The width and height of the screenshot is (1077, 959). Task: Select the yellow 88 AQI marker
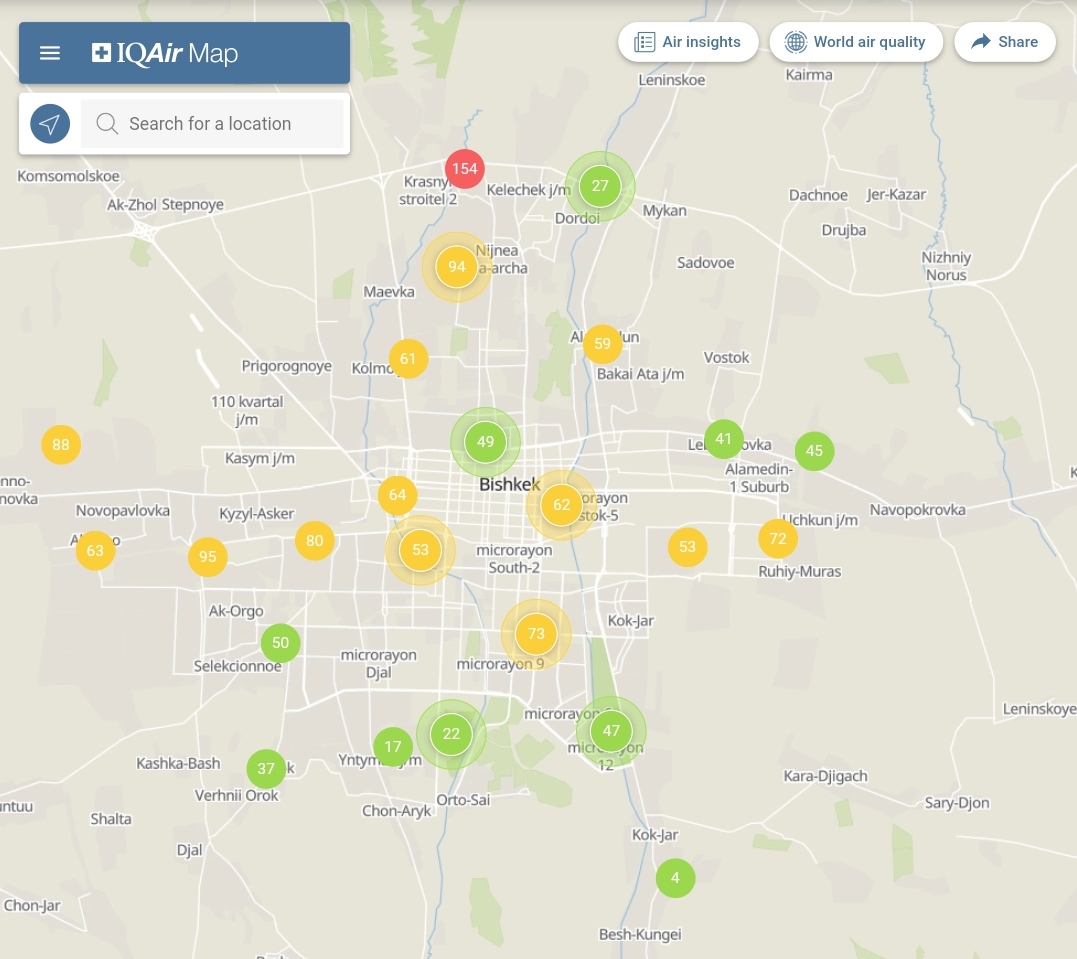coord(61,445)
